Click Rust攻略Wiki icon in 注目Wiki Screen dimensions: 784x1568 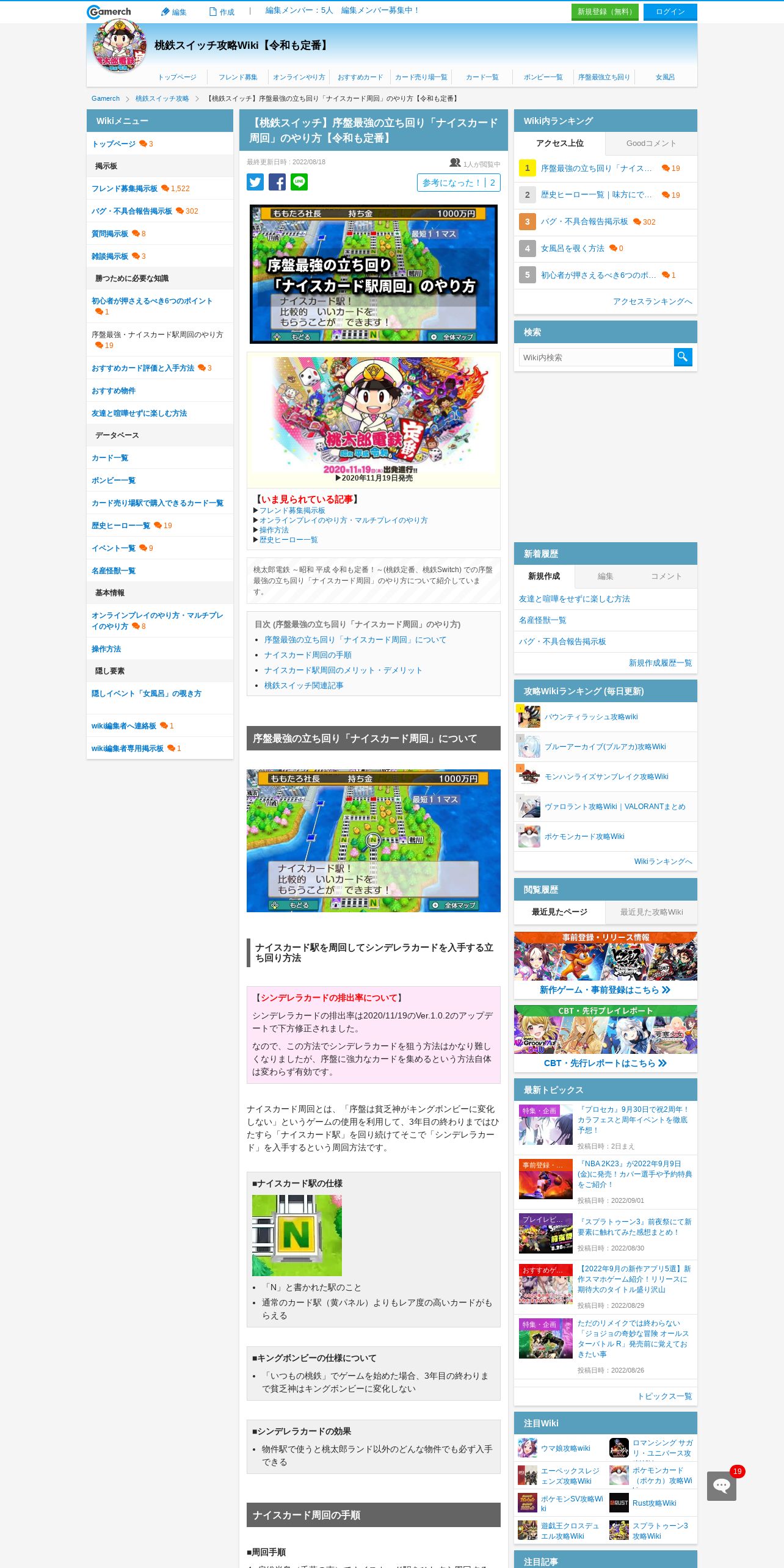click(x=619, y=1503)
